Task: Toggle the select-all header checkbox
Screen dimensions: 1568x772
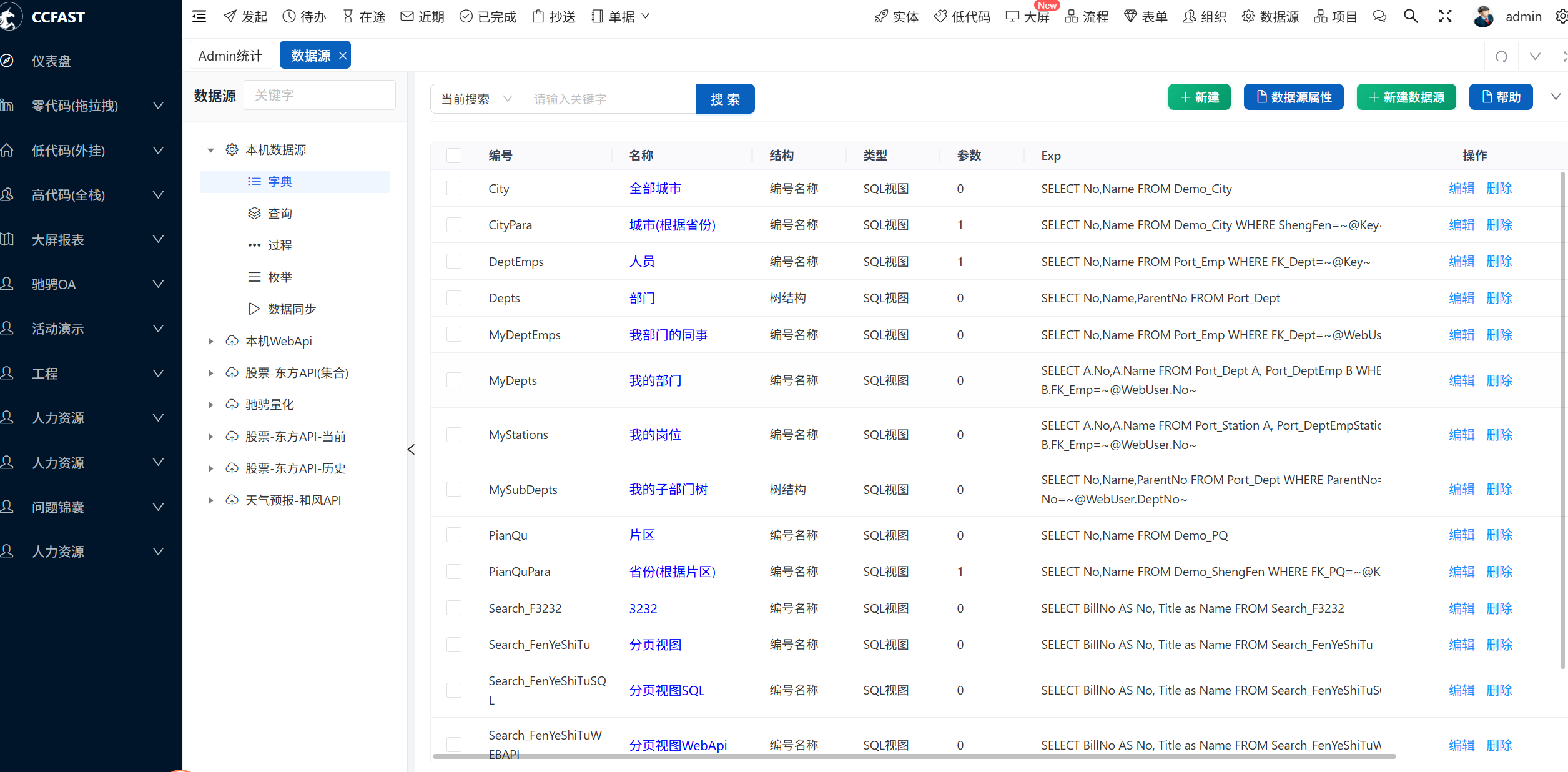Action: (x=454, y=156)
